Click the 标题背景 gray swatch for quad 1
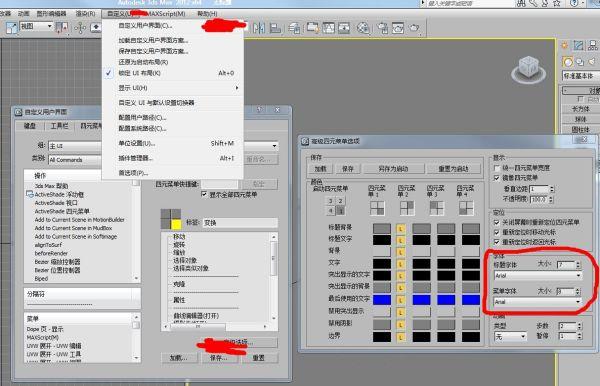This screenshot has width=600, height=386. 382,229
